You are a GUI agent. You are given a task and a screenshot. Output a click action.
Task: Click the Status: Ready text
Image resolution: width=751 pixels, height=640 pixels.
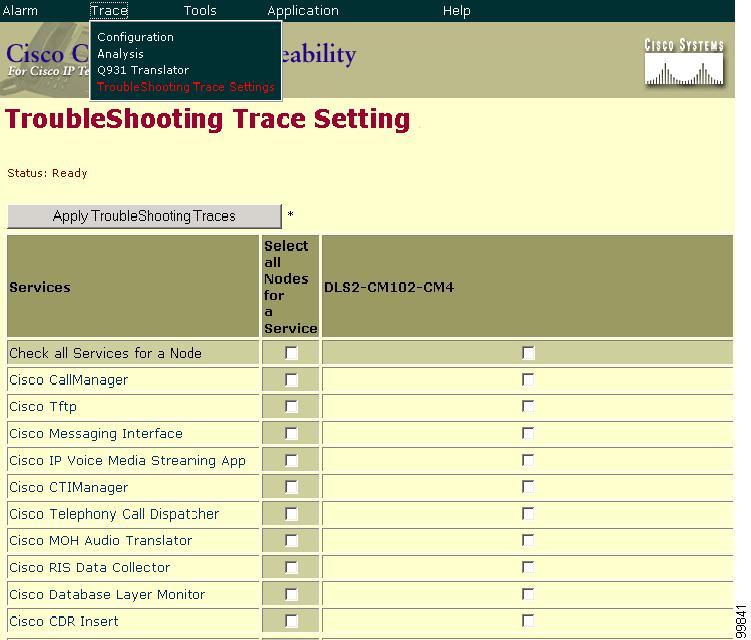(x=47, y=173)
